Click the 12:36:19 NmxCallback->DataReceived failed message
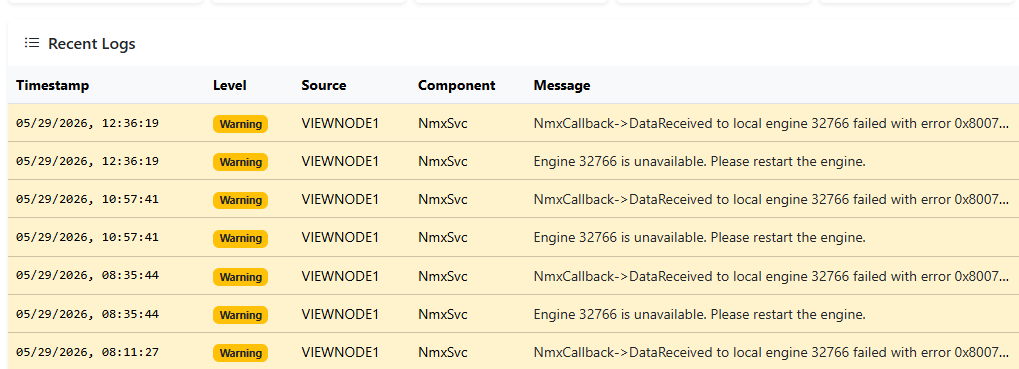This screenshot has width=1019, height=369. click(x=772, y=123)
